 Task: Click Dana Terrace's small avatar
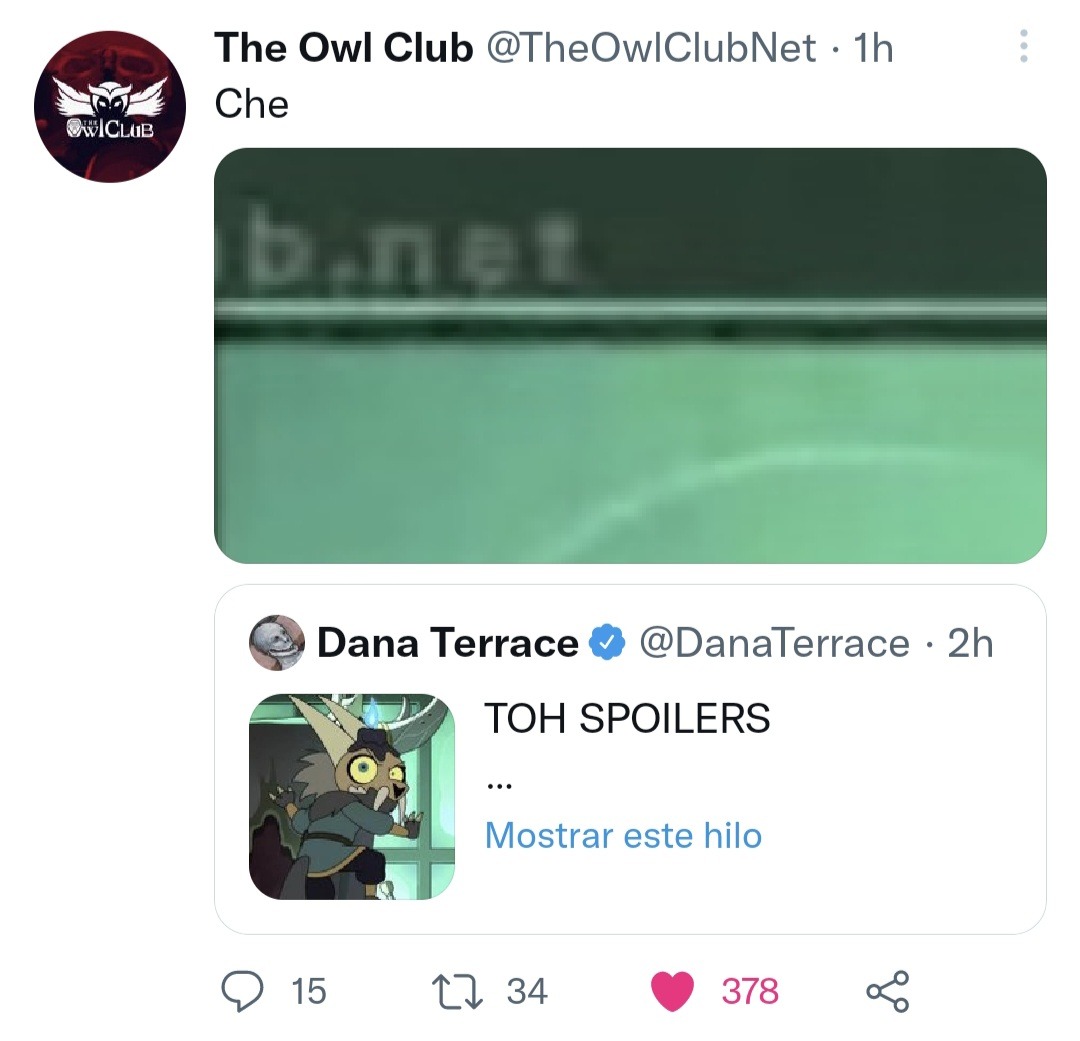point(277,643)
